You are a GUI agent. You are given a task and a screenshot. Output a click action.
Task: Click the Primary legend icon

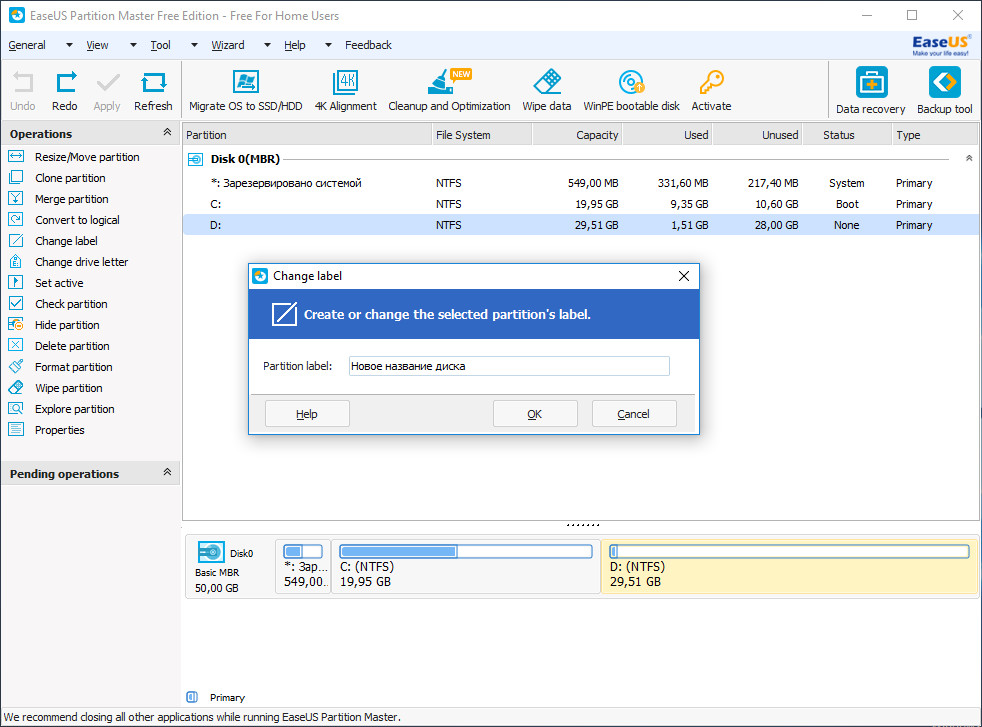(192, 697)
